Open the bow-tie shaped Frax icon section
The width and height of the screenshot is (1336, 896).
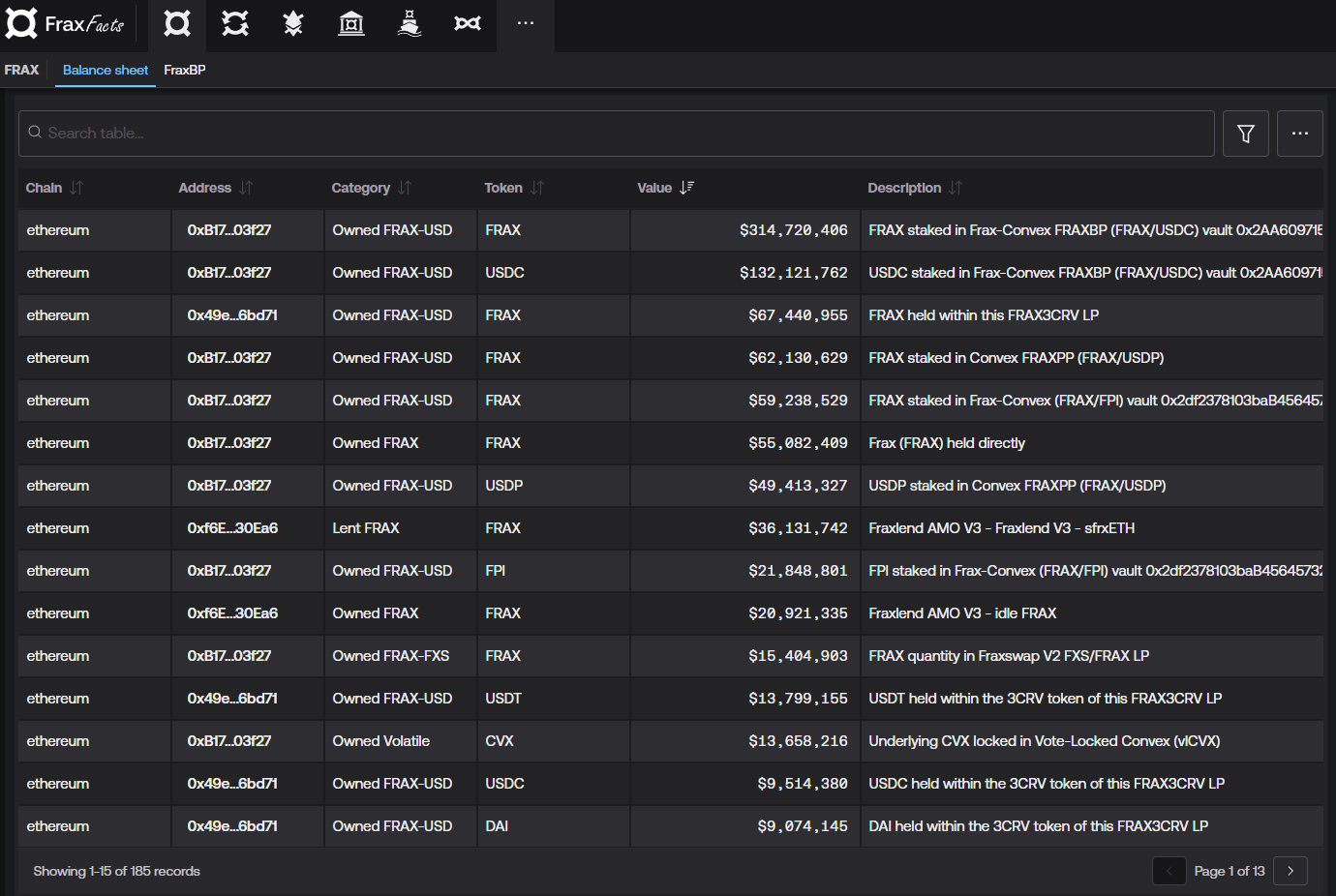(x=468, y=23)
